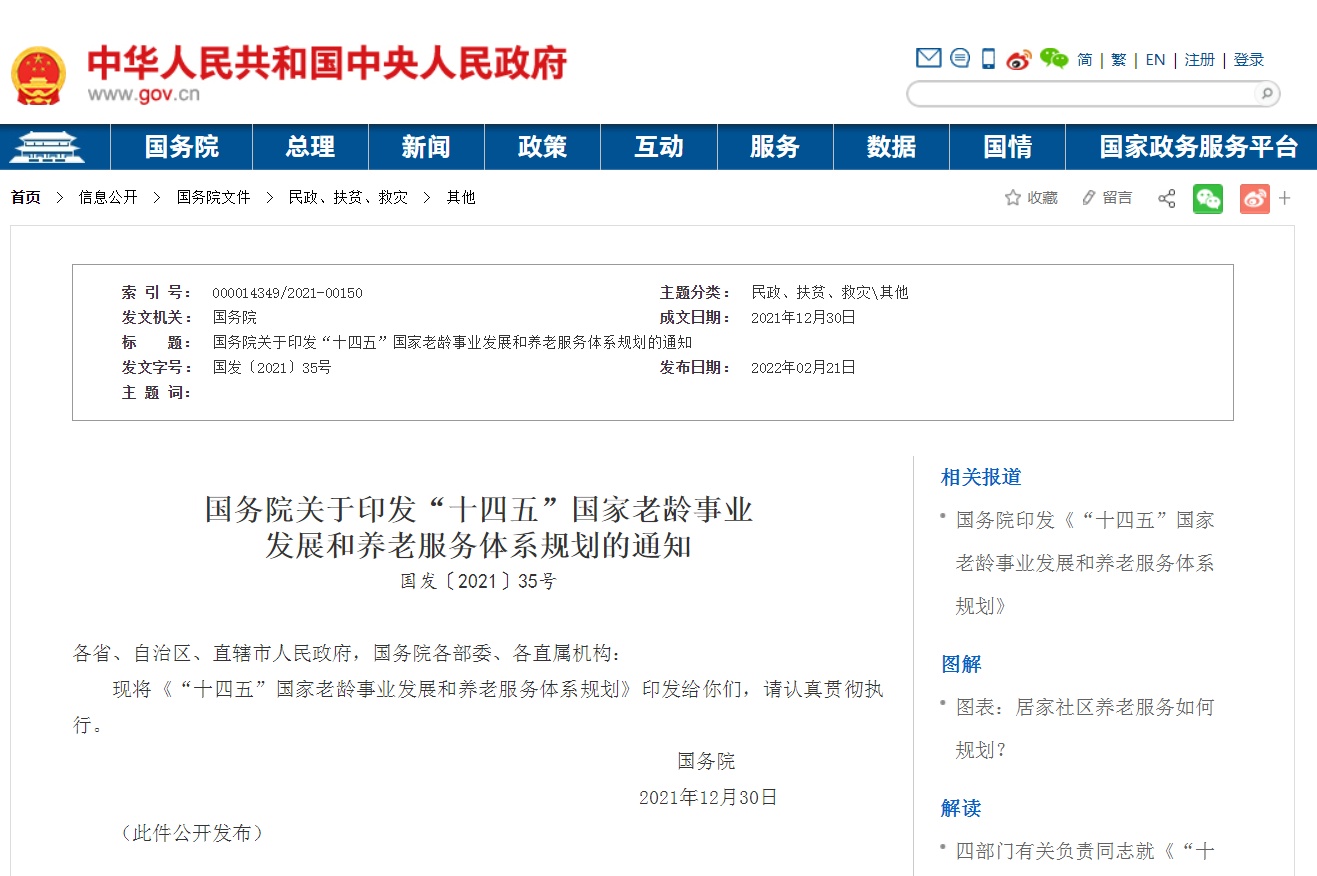Click the share icon beside 留言

pyautogui.click(x=1166, y=198)
